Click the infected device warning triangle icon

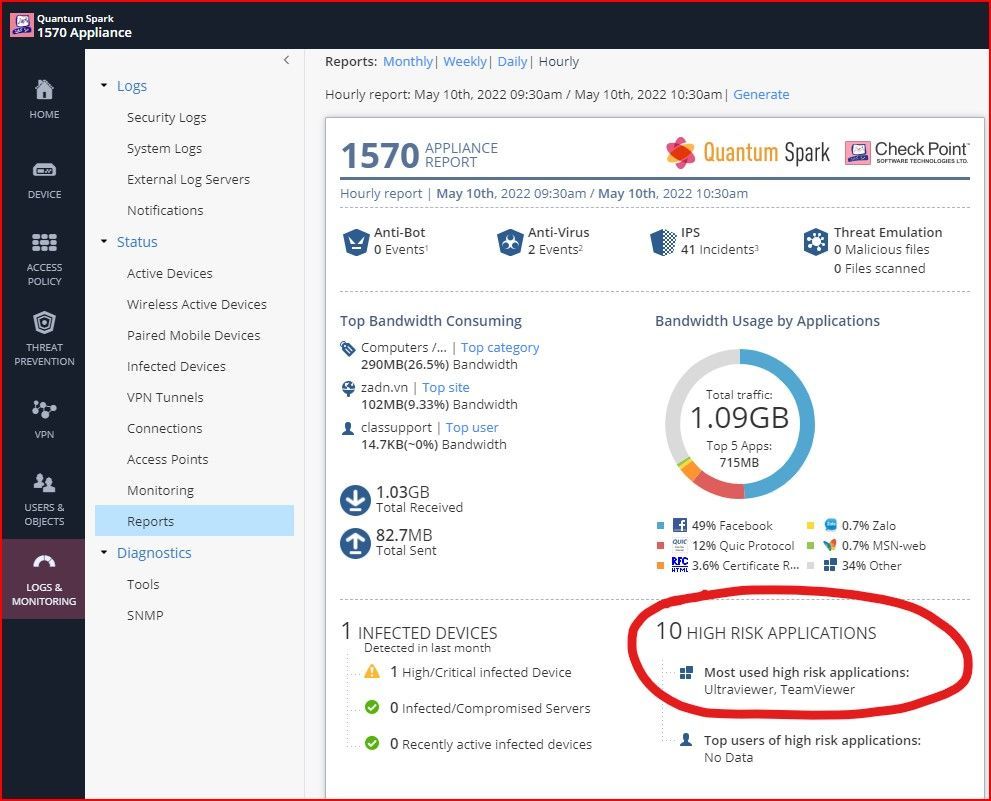click(x=372, y=671)
